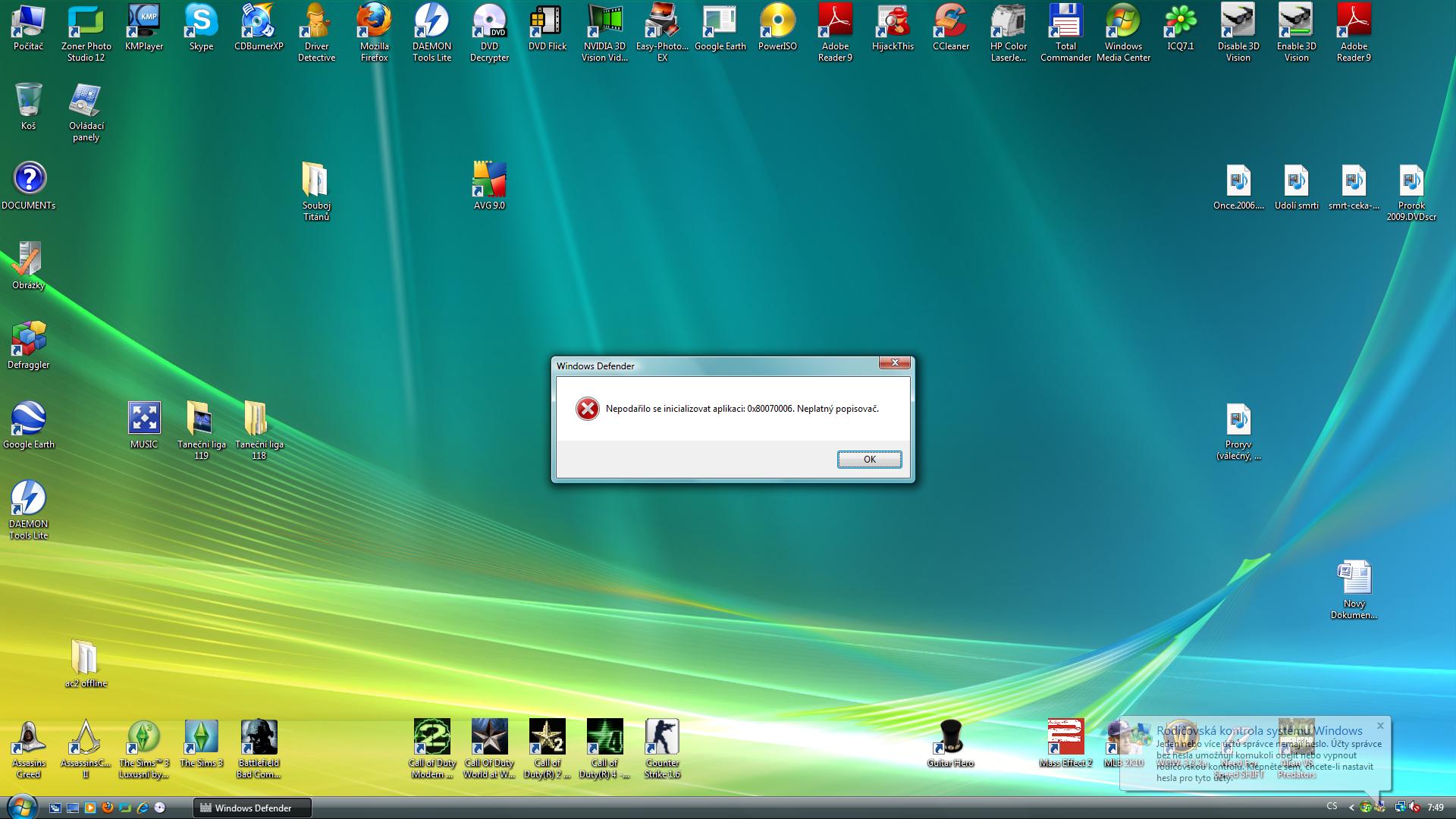The width and height of the screenshot is (1456, 819).
Task: Open the Guitar Hero top hat icon
Action: point(950,737)
